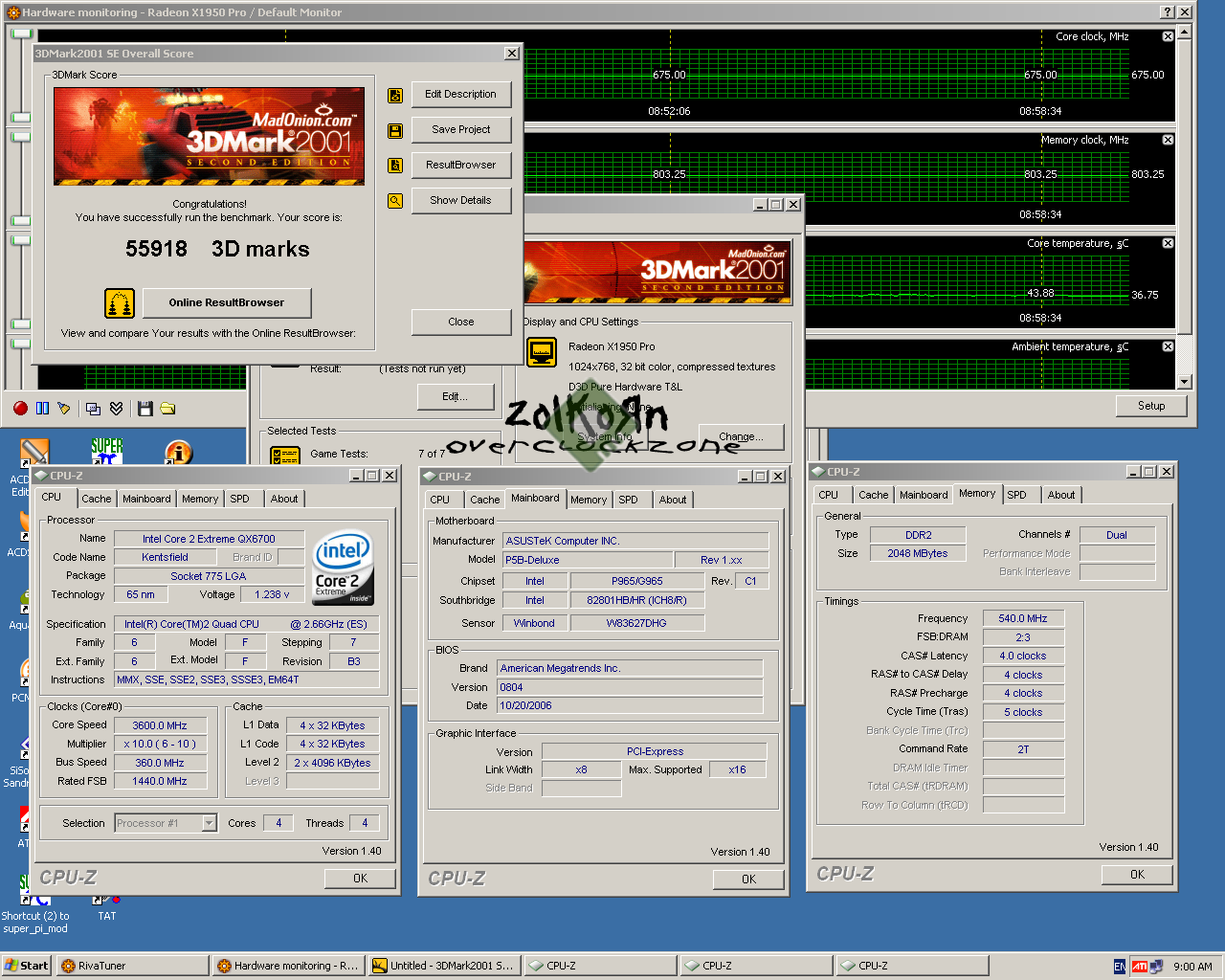Click the 3DMark2001 score banner image
1225x980 pixels.
tap(209, 136)
